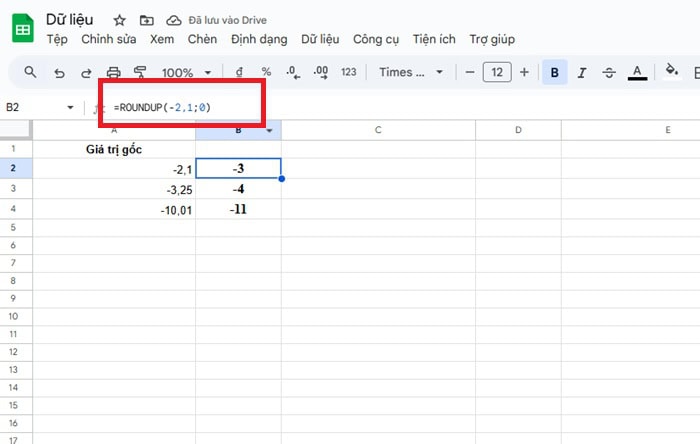700x444 pixels.
Task: Open the Công cụ menu
Action: pyautogui.click(x=376, y=39)
